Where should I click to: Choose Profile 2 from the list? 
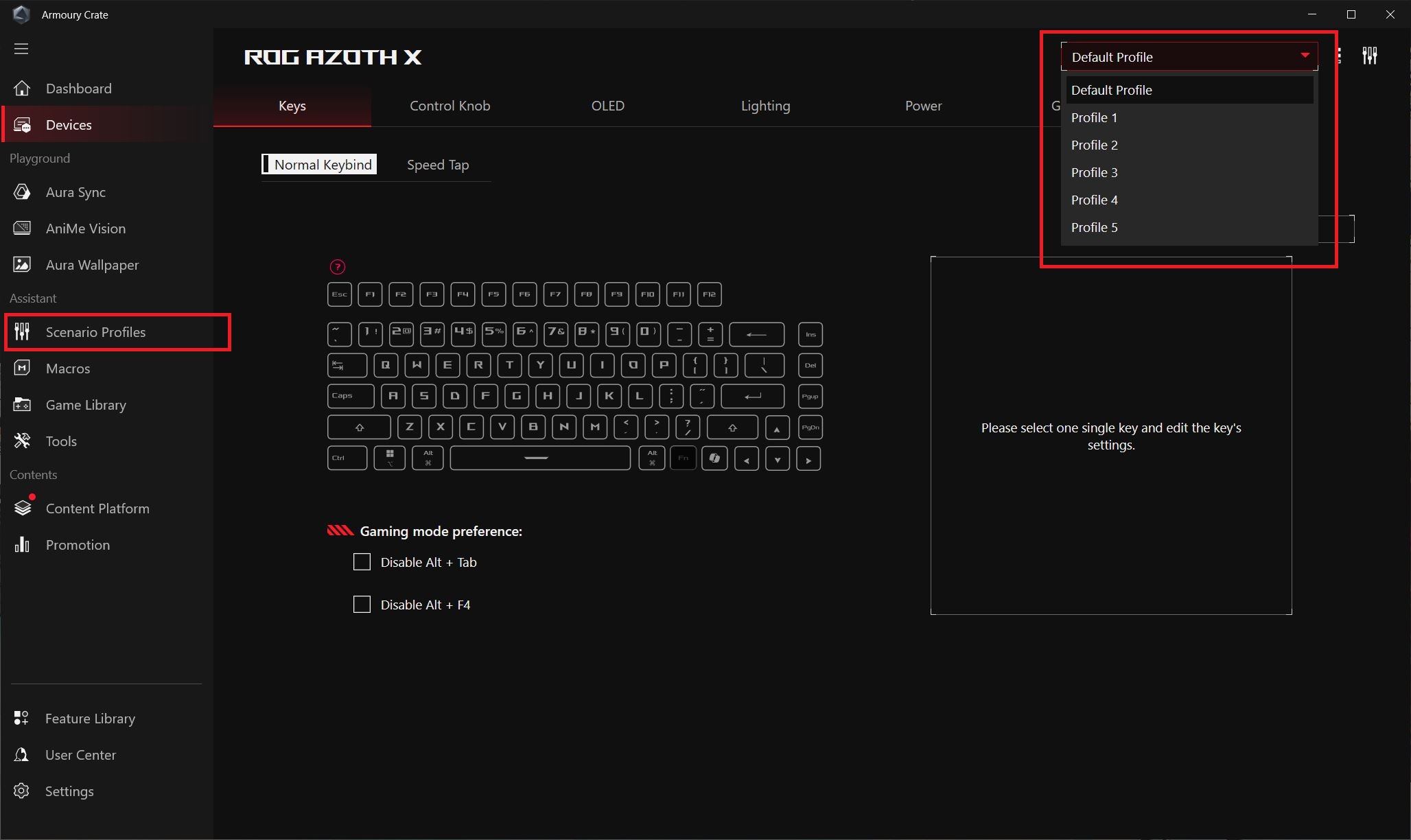click(1189, 145)
